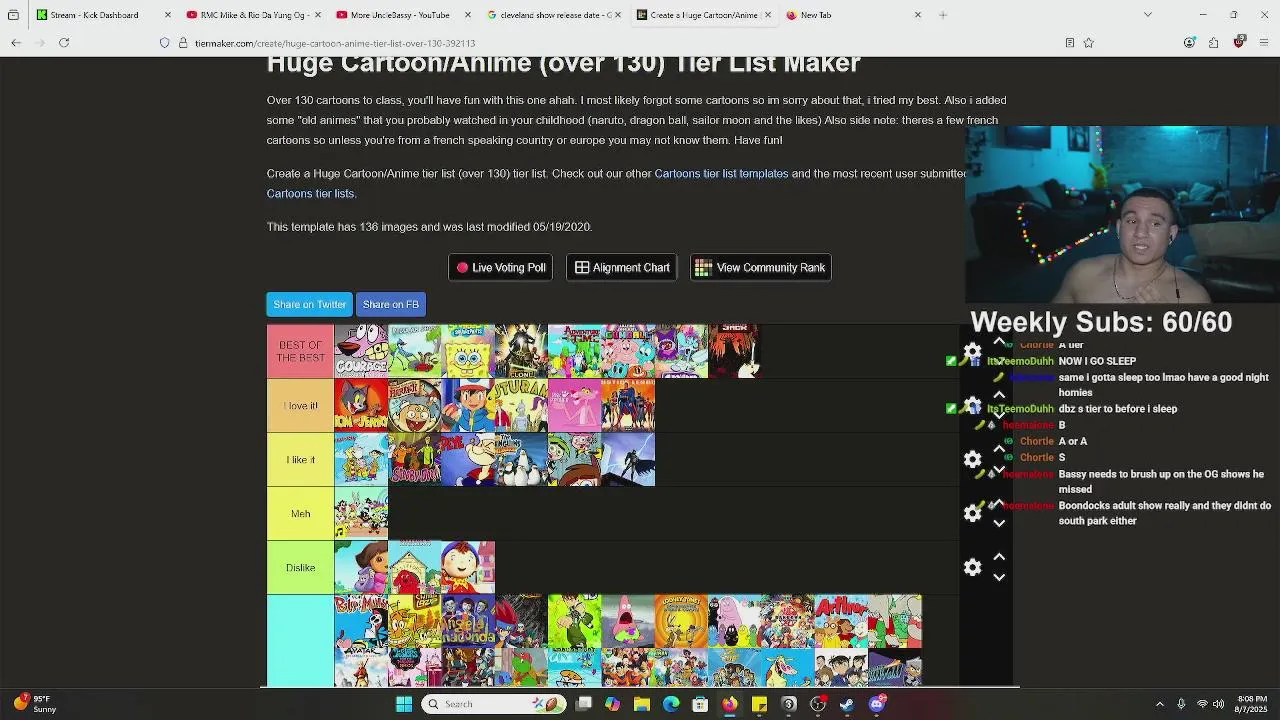Click the tracking protection shield icon
The width and height of the screenshot is (1280, 720).
165,43
